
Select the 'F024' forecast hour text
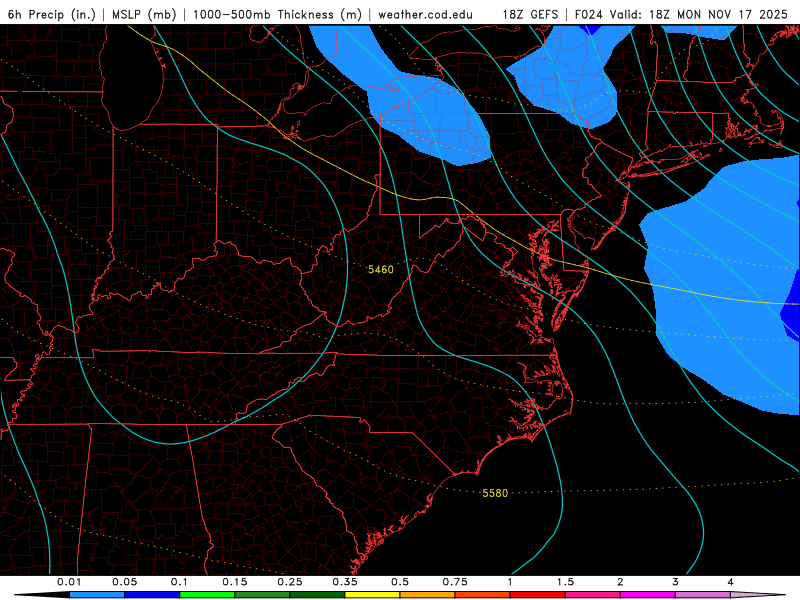tap(588, 14)
